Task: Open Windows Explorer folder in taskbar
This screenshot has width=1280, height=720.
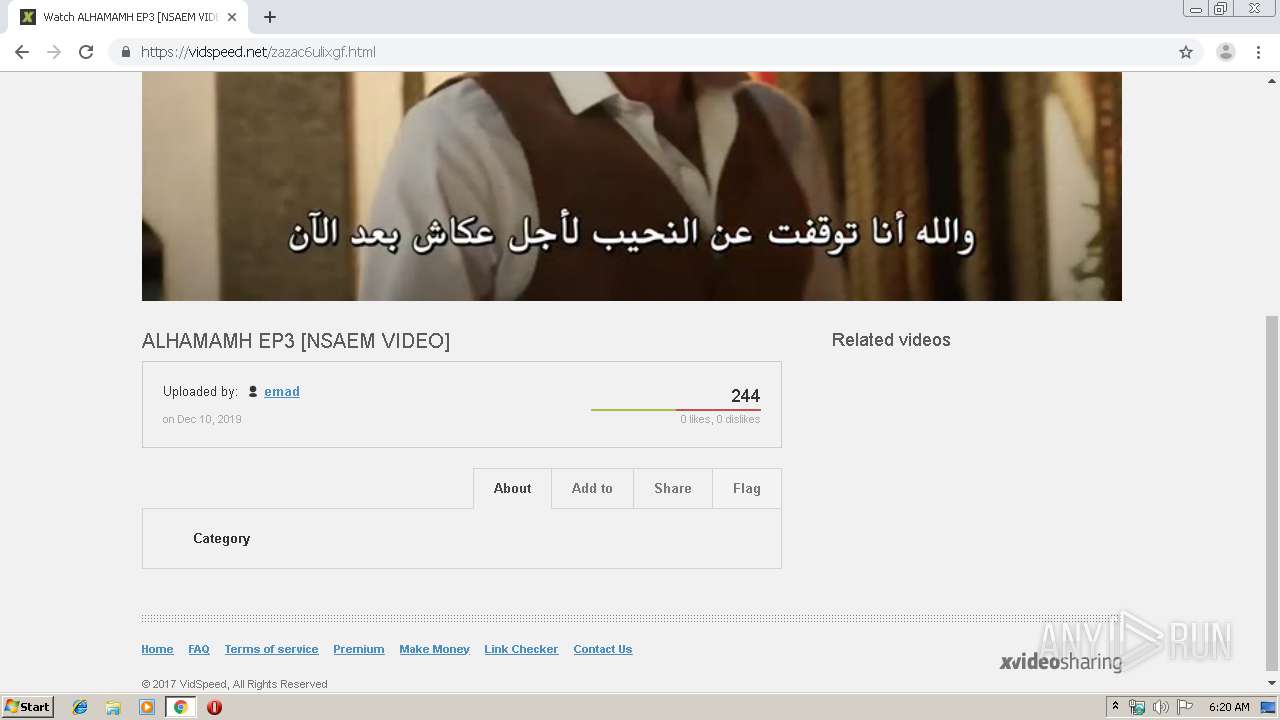Action: [113, 707]
